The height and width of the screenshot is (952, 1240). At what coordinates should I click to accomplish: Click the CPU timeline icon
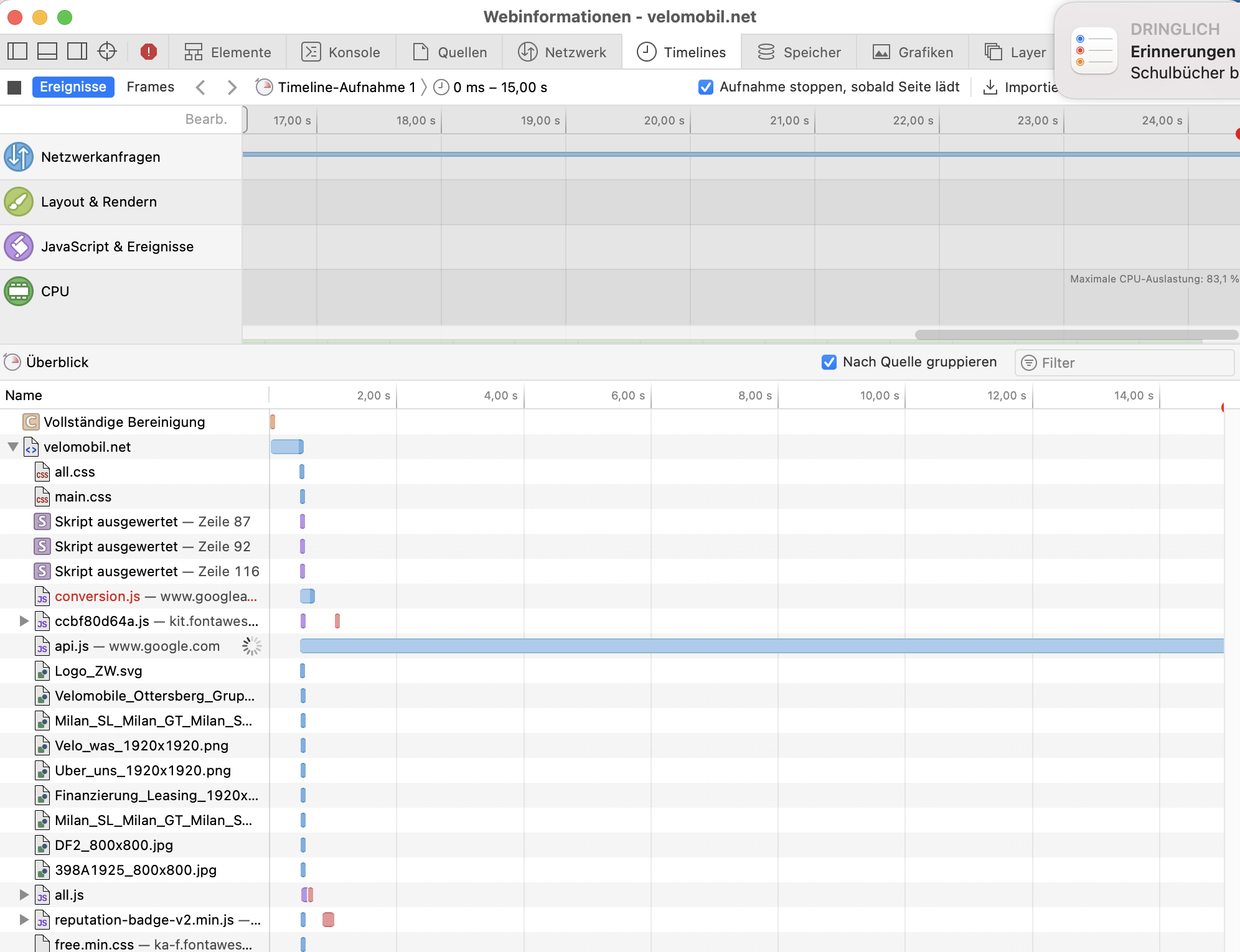(19, 291)
